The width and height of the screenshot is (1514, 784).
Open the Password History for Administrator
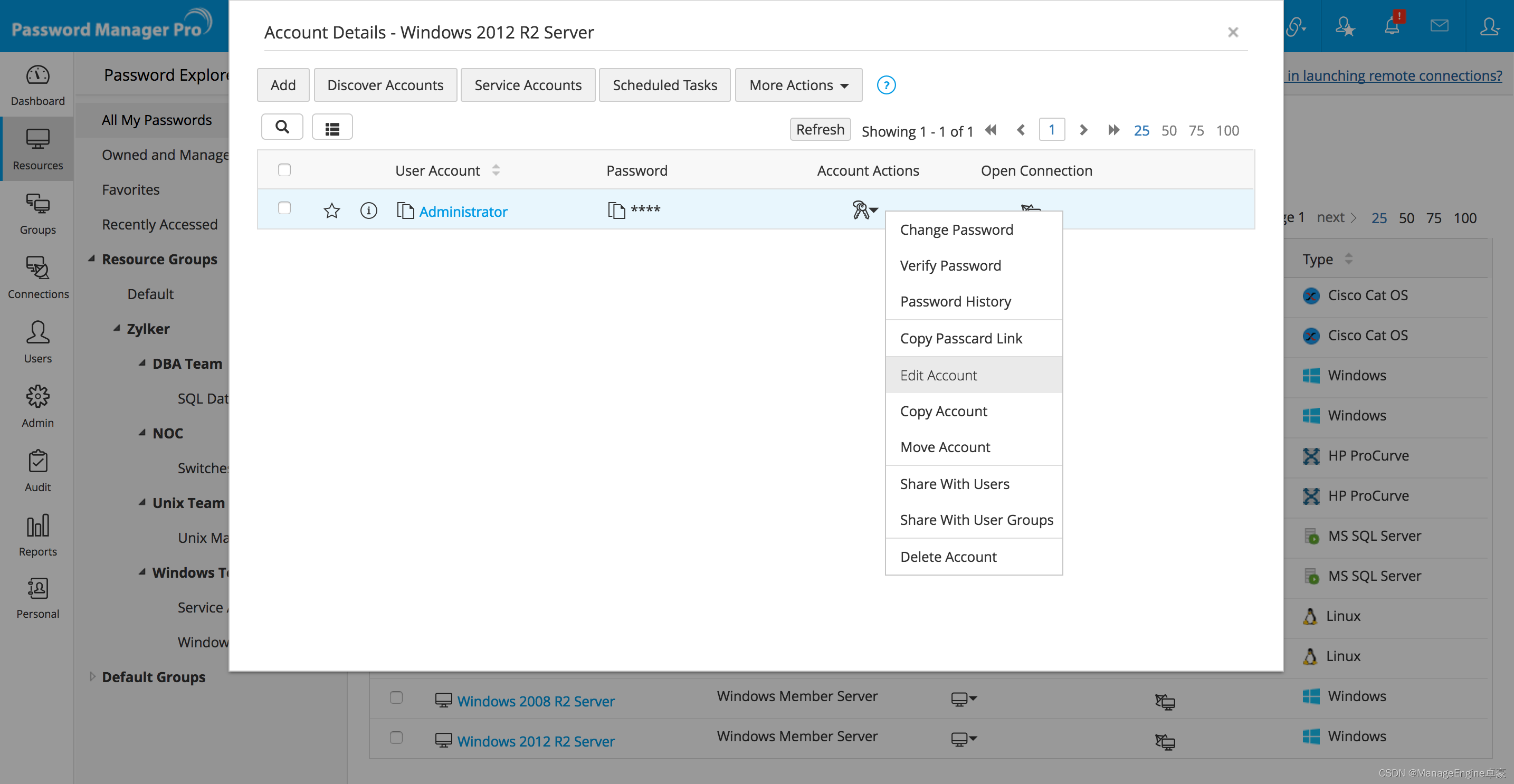pos(954,301)
